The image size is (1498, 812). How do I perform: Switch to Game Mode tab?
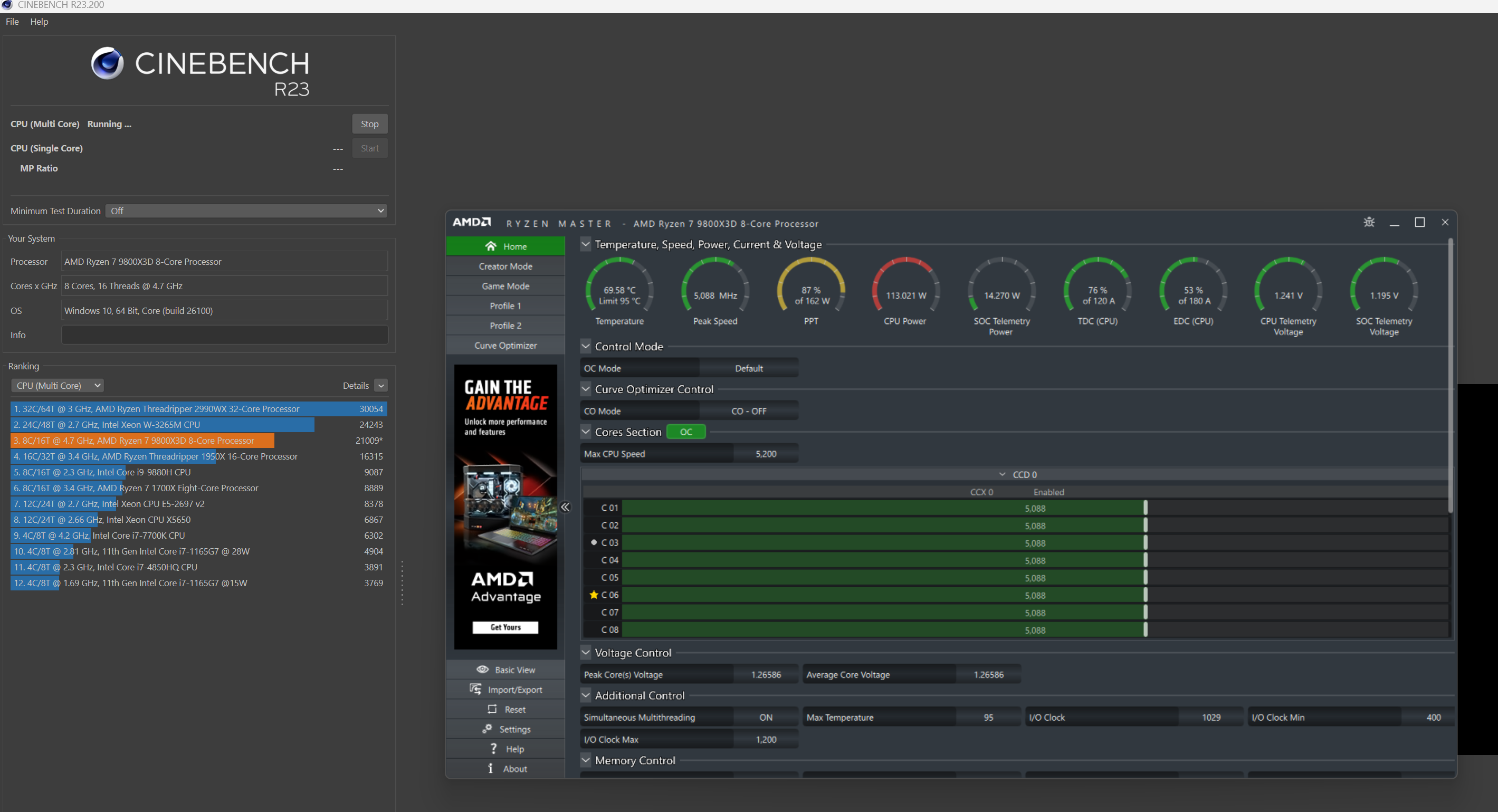coord(505,285)
